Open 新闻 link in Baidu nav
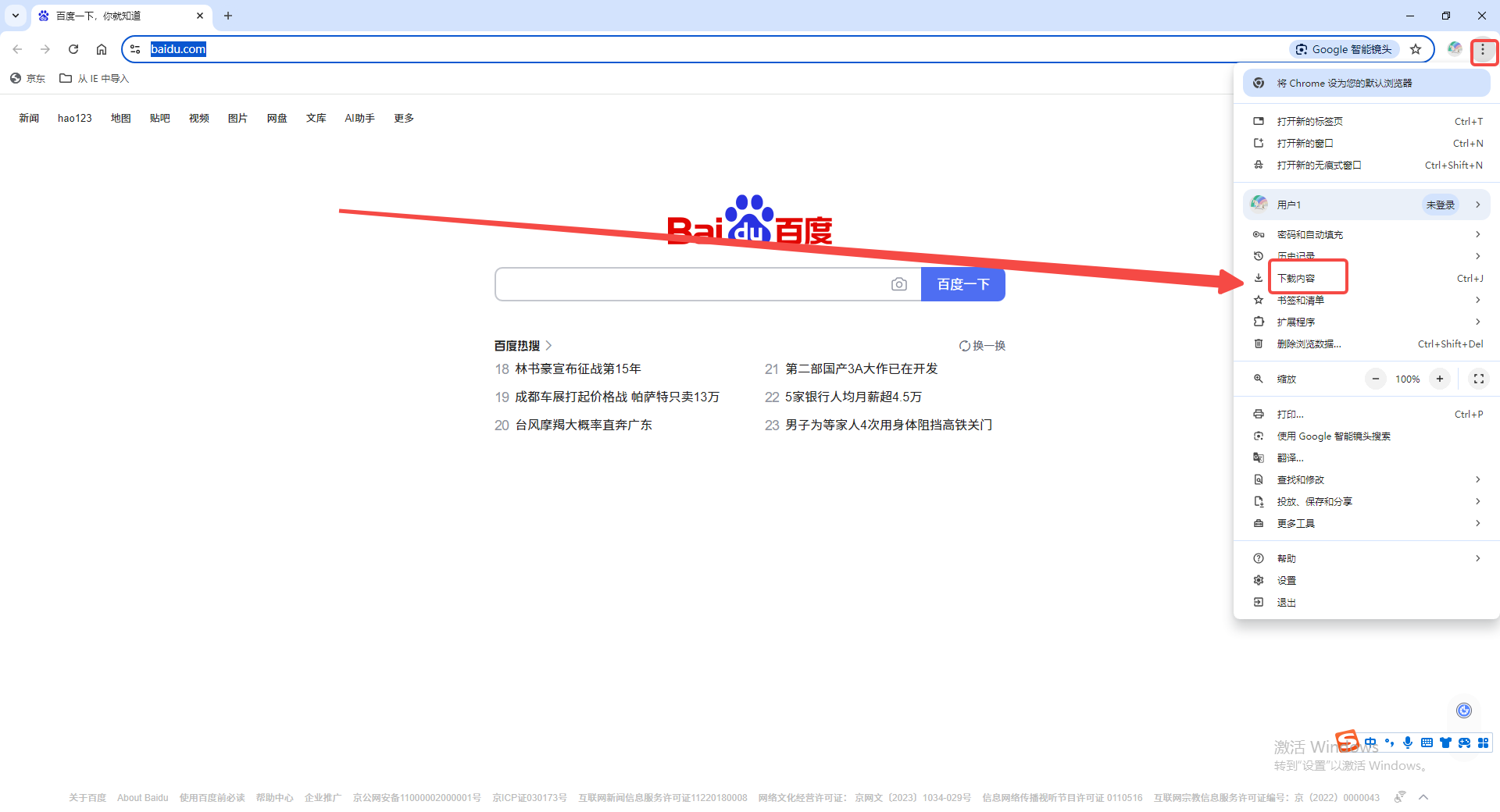Screen dimensions: 1500x812 tap(29, 118)
